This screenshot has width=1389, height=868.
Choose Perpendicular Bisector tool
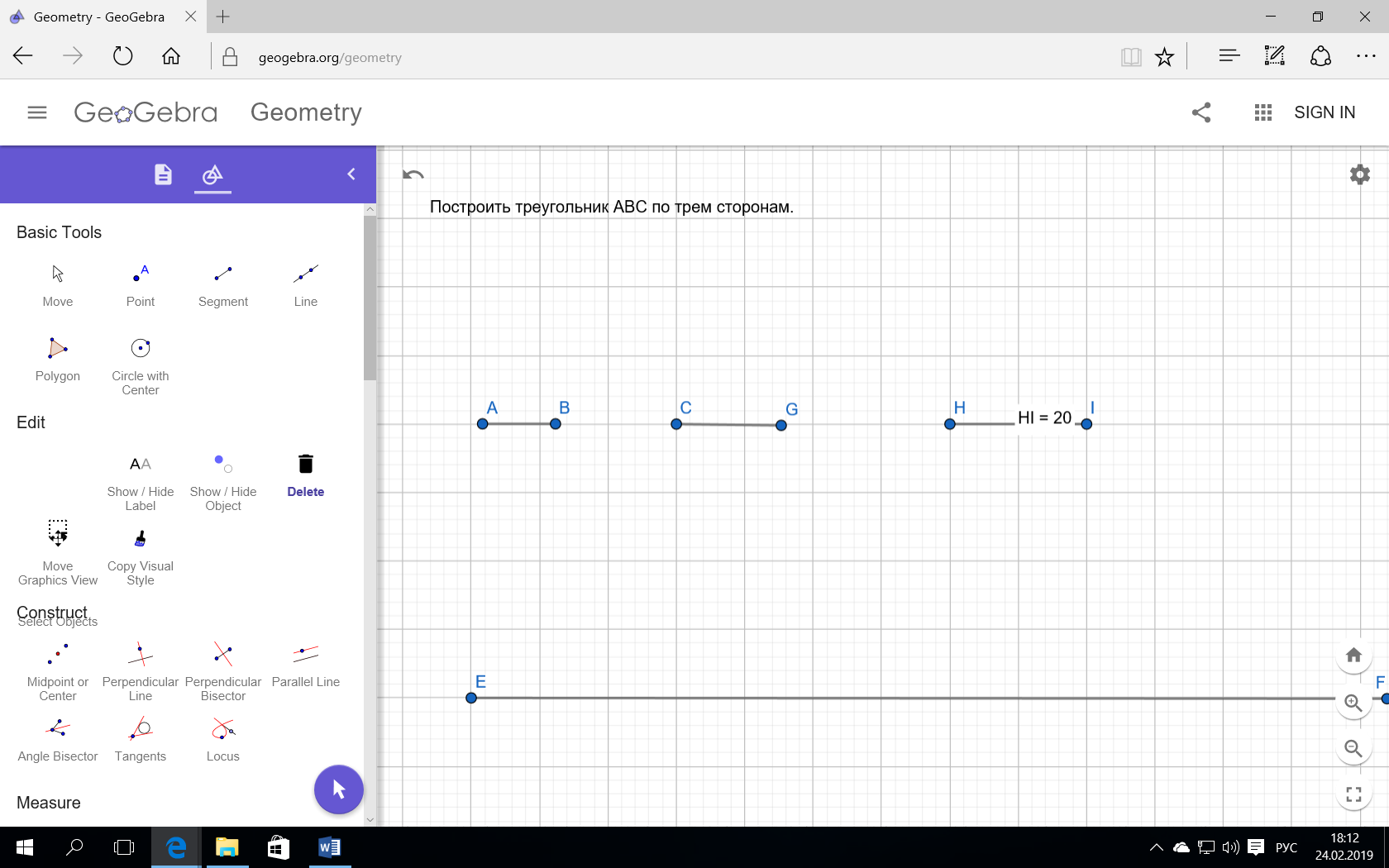pyautogui.click(x=223, y=672)
